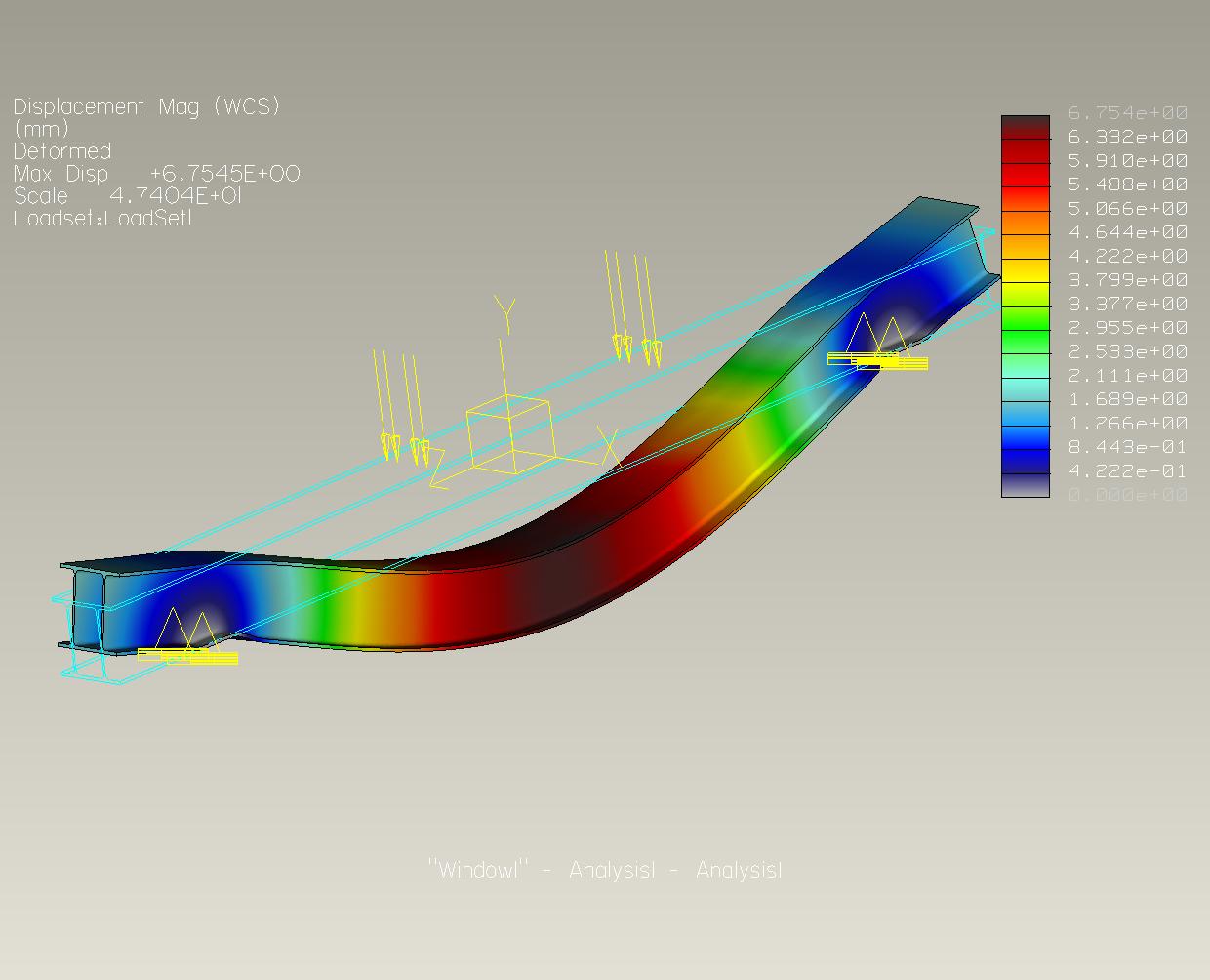Click legend value 3.799e+00
The width and height of the screenshot is (1210, 980).
coord(1128,280)
